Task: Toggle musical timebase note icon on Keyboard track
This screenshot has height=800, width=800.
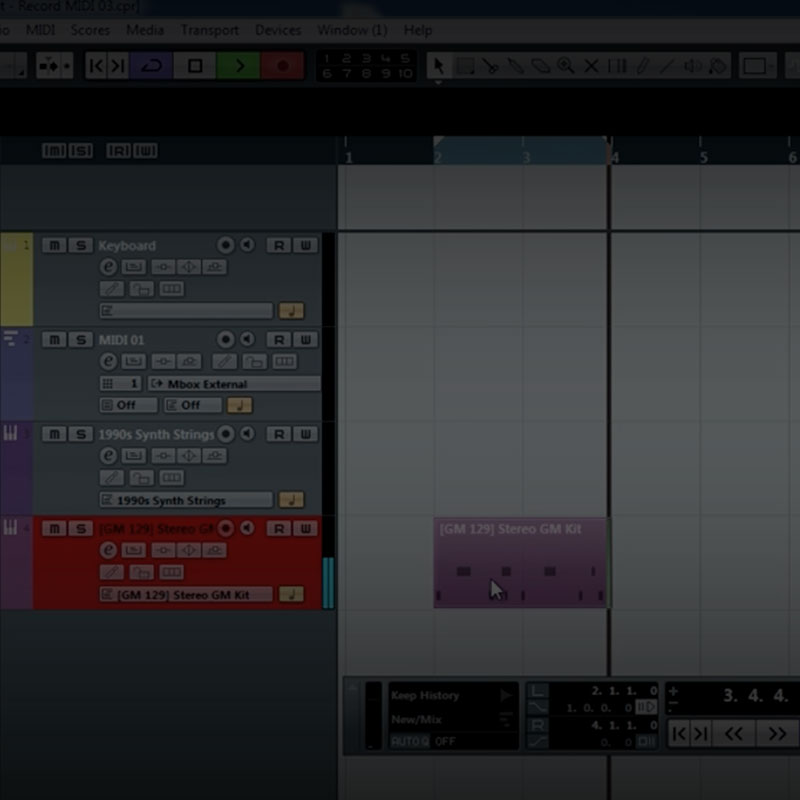Action: click(291, 311)
